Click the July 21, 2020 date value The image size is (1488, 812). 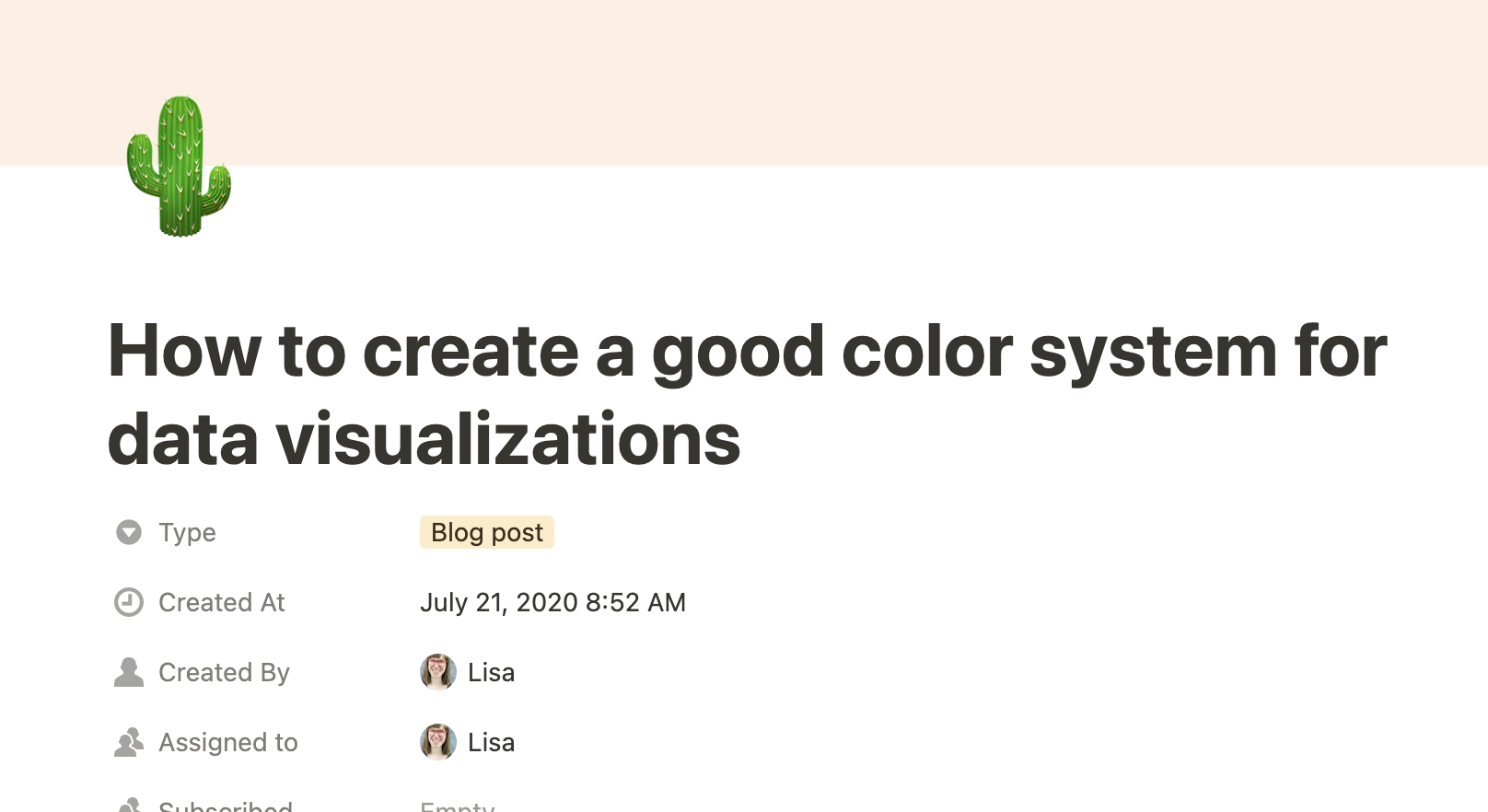[x=552, y=602]
